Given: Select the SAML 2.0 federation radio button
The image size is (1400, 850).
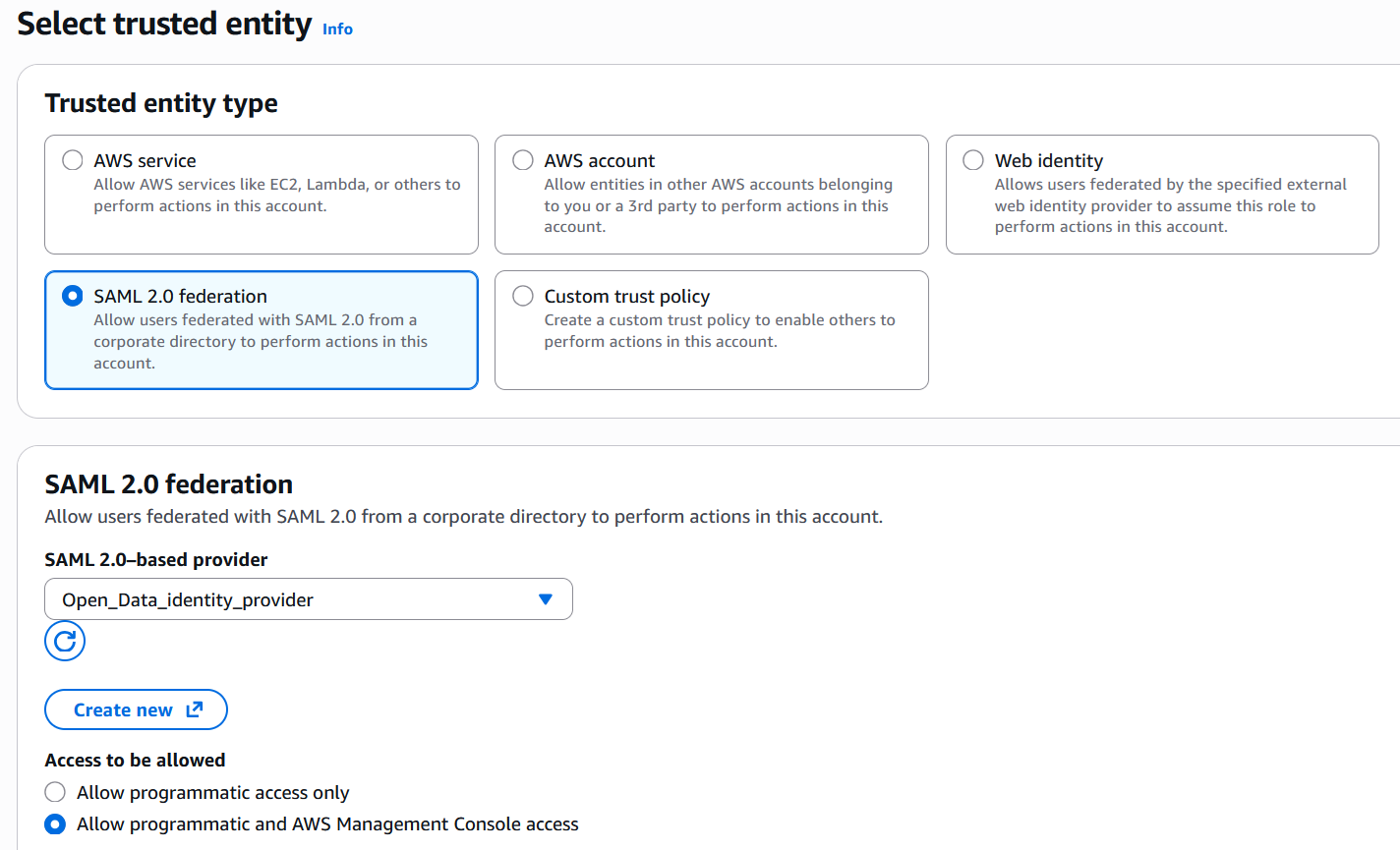Looking at the screenshot, I should [73, 296].
